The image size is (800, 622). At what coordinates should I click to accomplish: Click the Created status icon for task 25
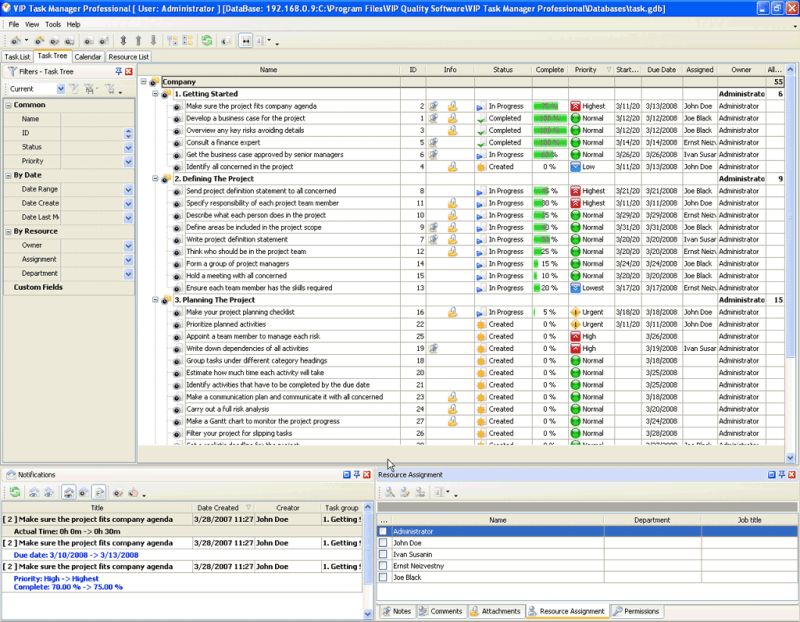(481, 337)
